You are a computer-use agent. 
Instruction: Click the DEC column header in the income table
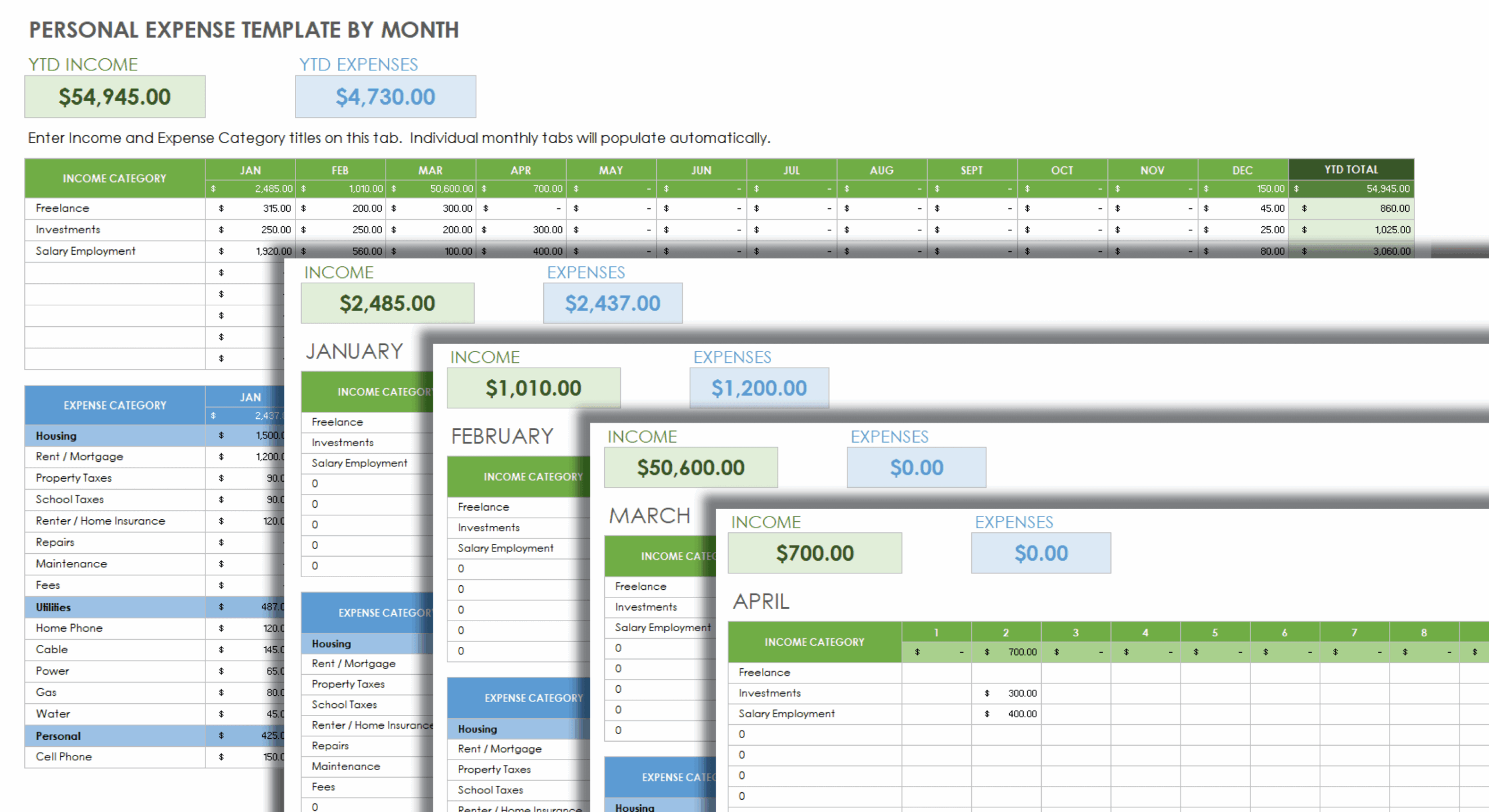click(x=1242, y=170)
